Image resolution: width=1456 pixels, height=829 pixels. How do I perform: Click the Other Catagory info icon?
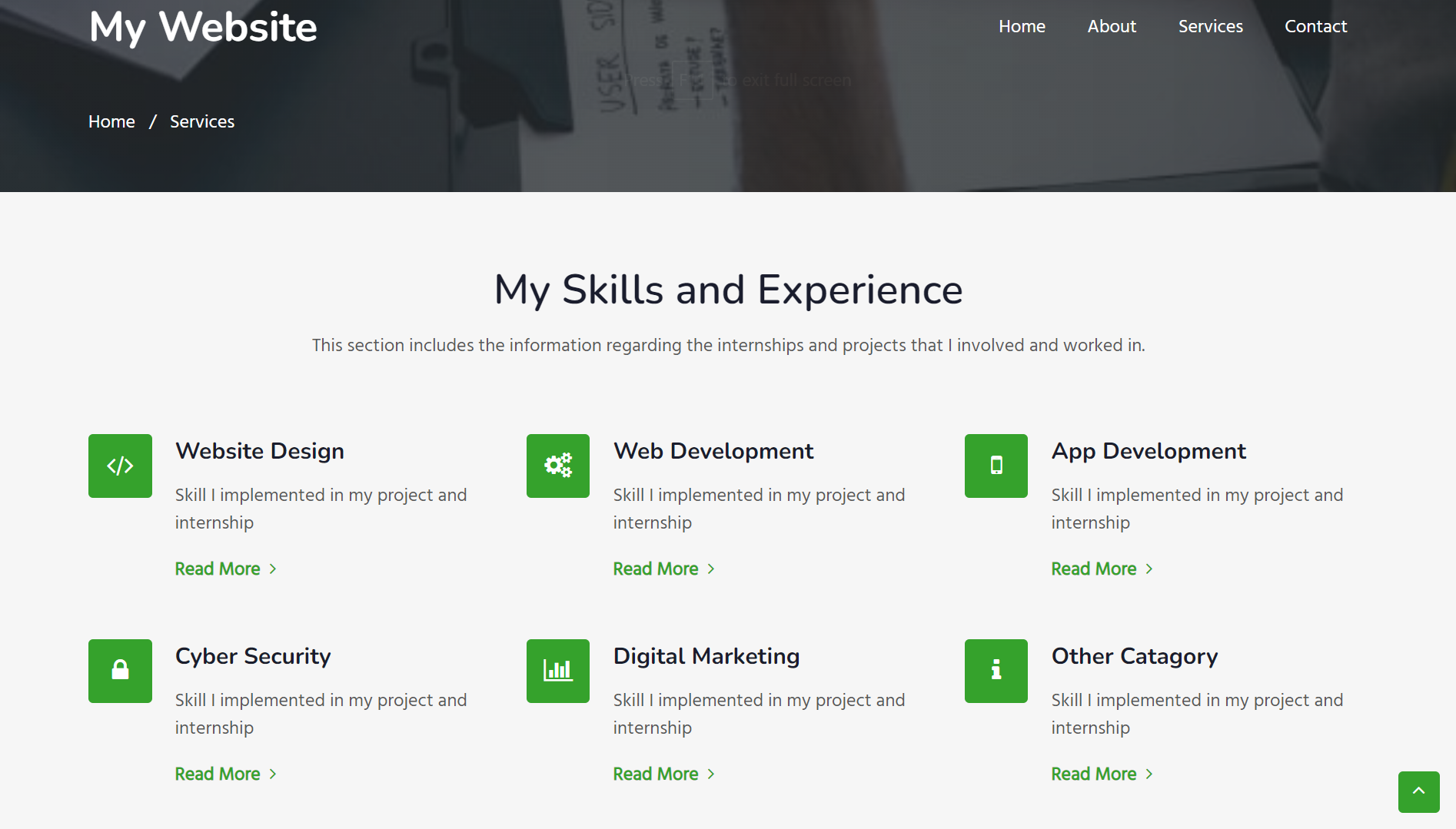(996, 671)
